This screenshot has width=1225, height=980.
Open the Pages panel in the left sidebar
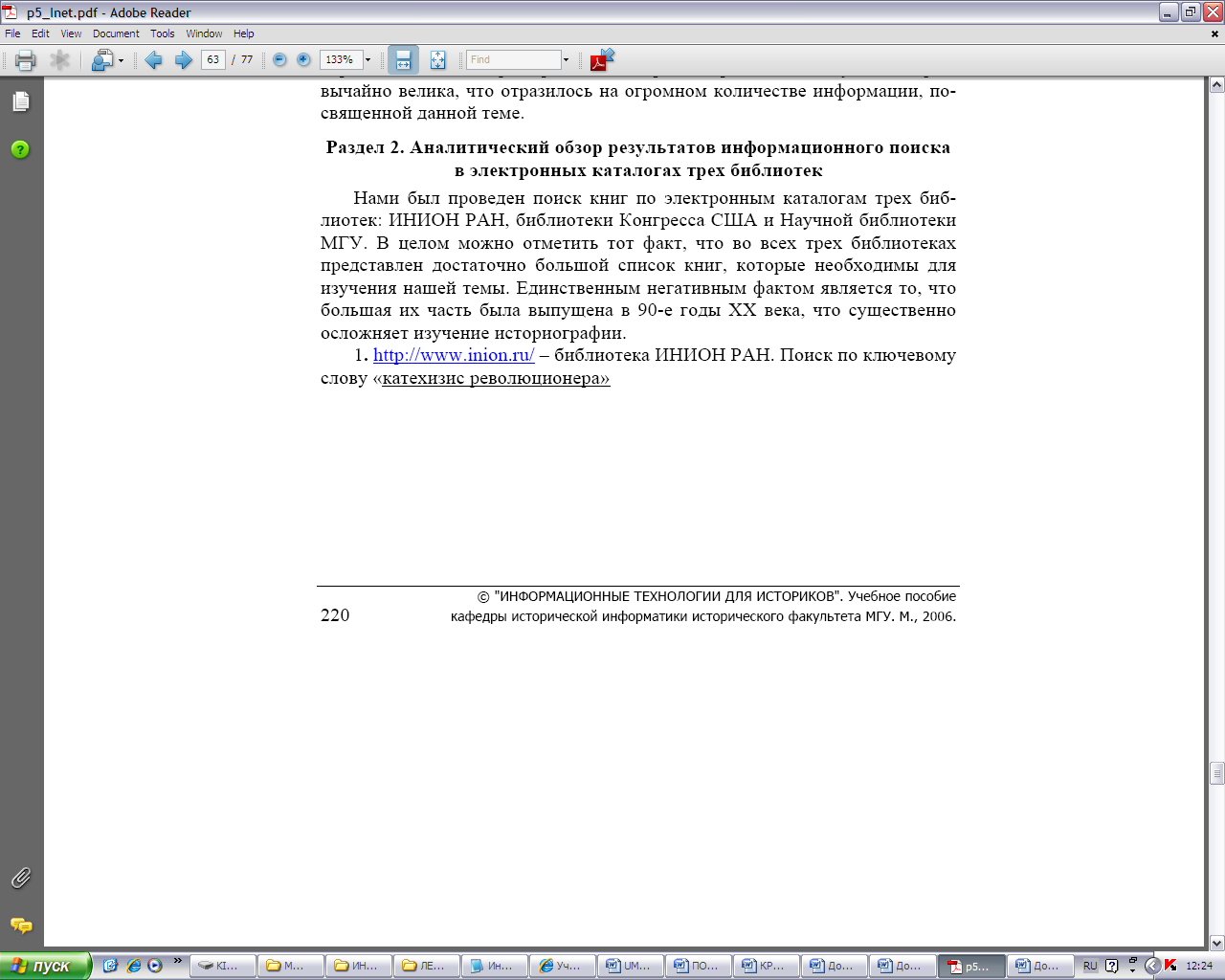coord(21,101)
